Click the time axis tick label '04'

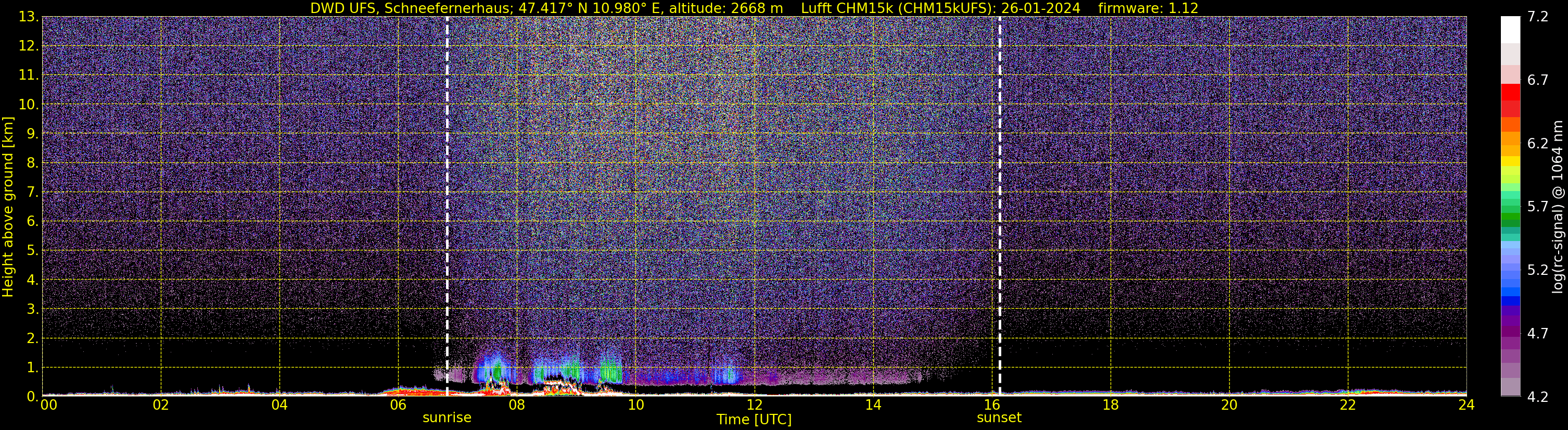coord(279,405)
